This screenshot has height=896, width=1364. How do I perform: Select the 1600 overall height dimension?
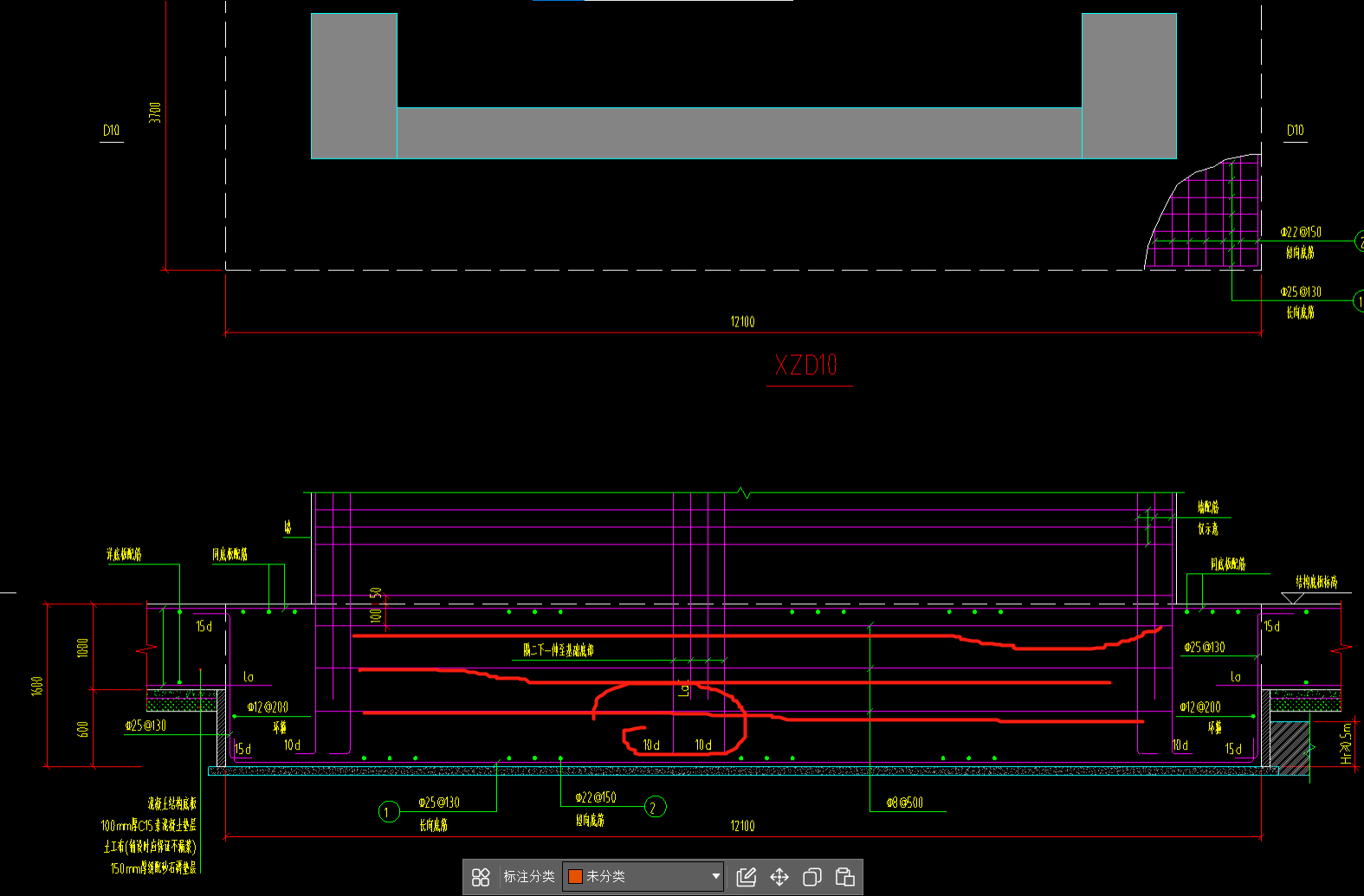coord(37,686)
